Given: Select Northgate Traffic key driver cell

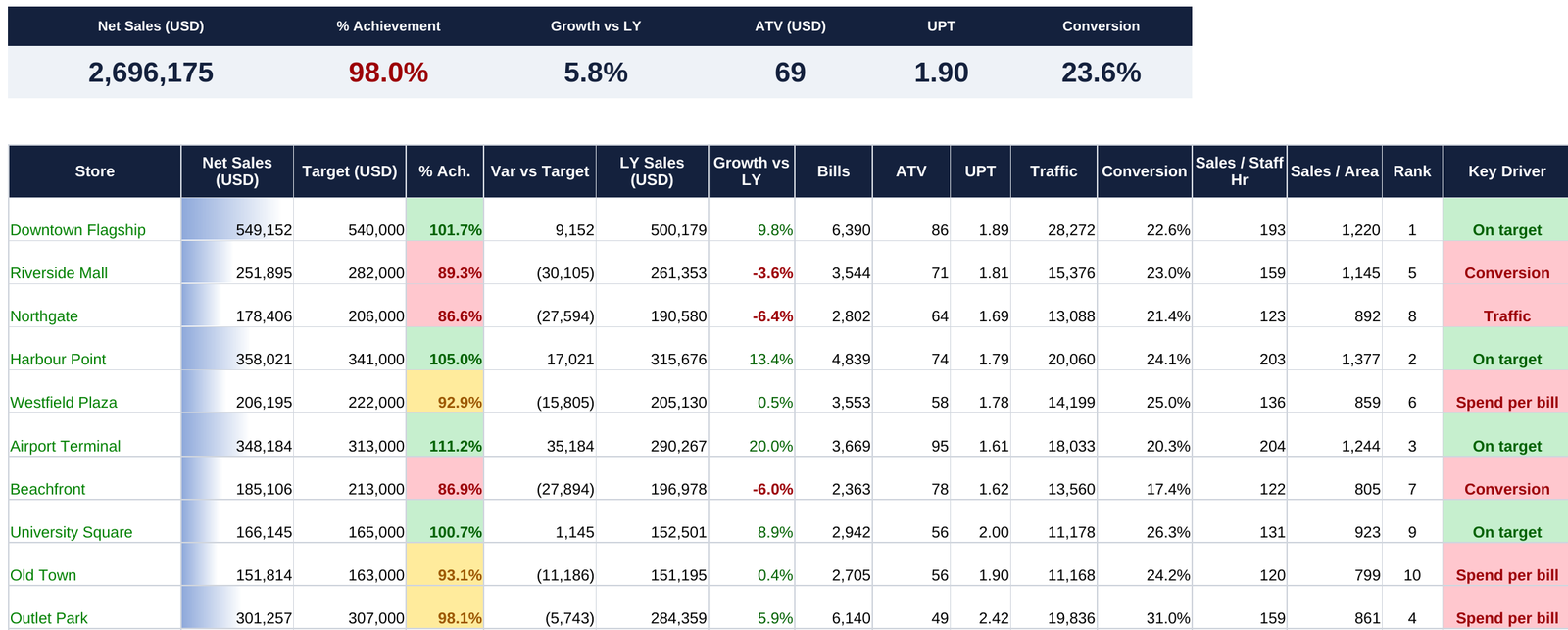Looking at the screenshot, I should 1505,306.
